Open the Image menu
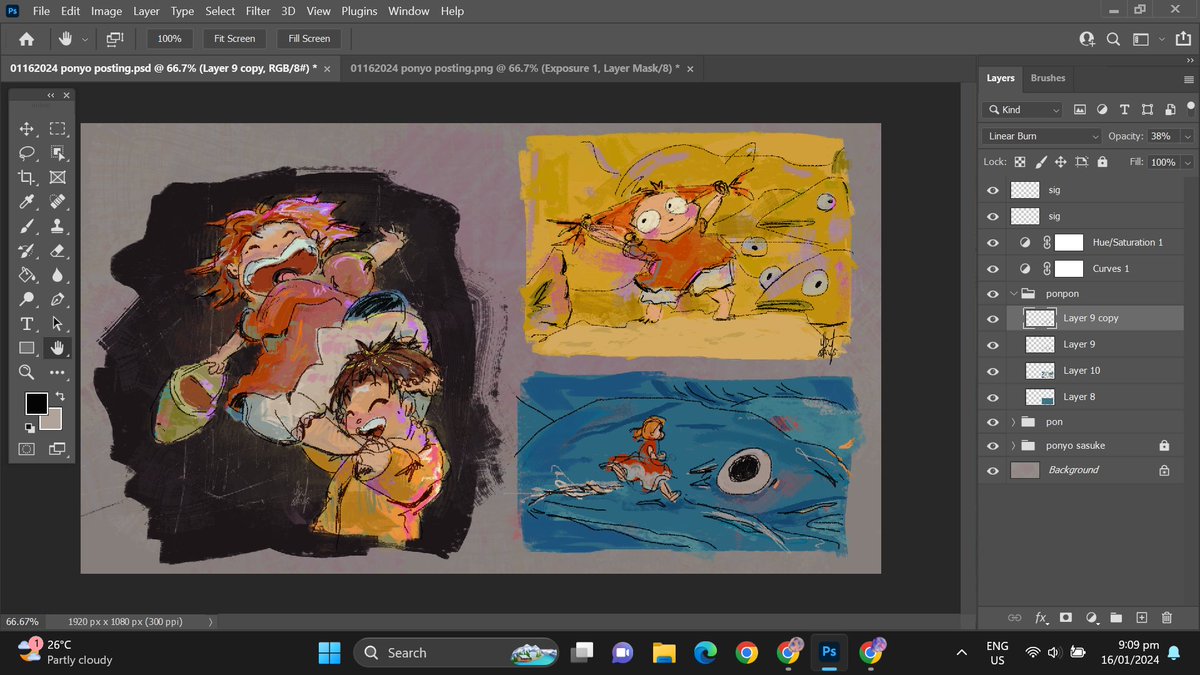The height and width of the screenshot is (675, 1200). pyautogui.click(x=106, y=11)
